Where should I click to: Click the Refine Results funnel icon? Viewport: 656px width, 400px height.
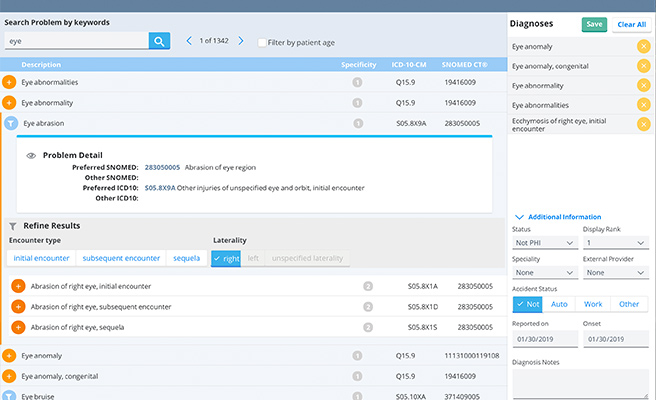[13, 226]
